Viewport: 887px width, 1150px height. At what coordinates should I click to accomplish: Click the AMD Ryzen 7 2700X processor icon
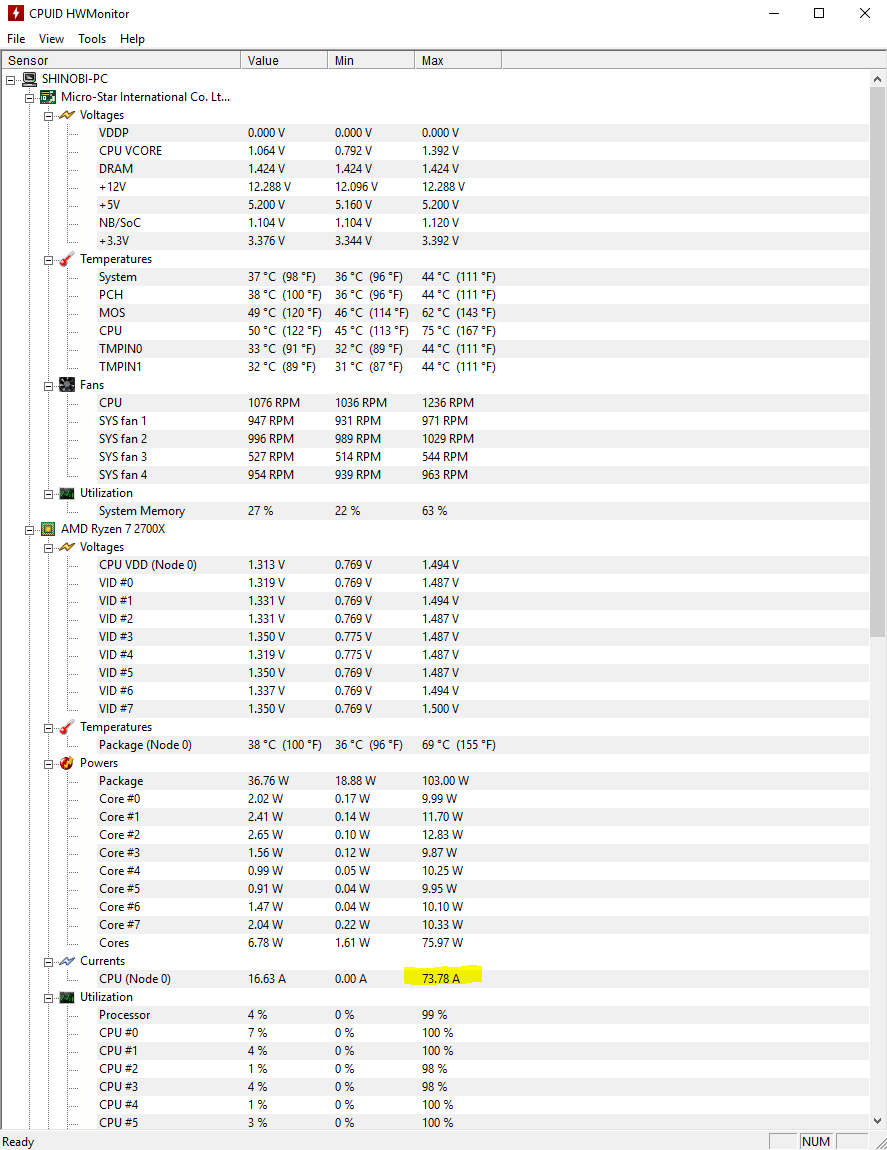(48, 529)
